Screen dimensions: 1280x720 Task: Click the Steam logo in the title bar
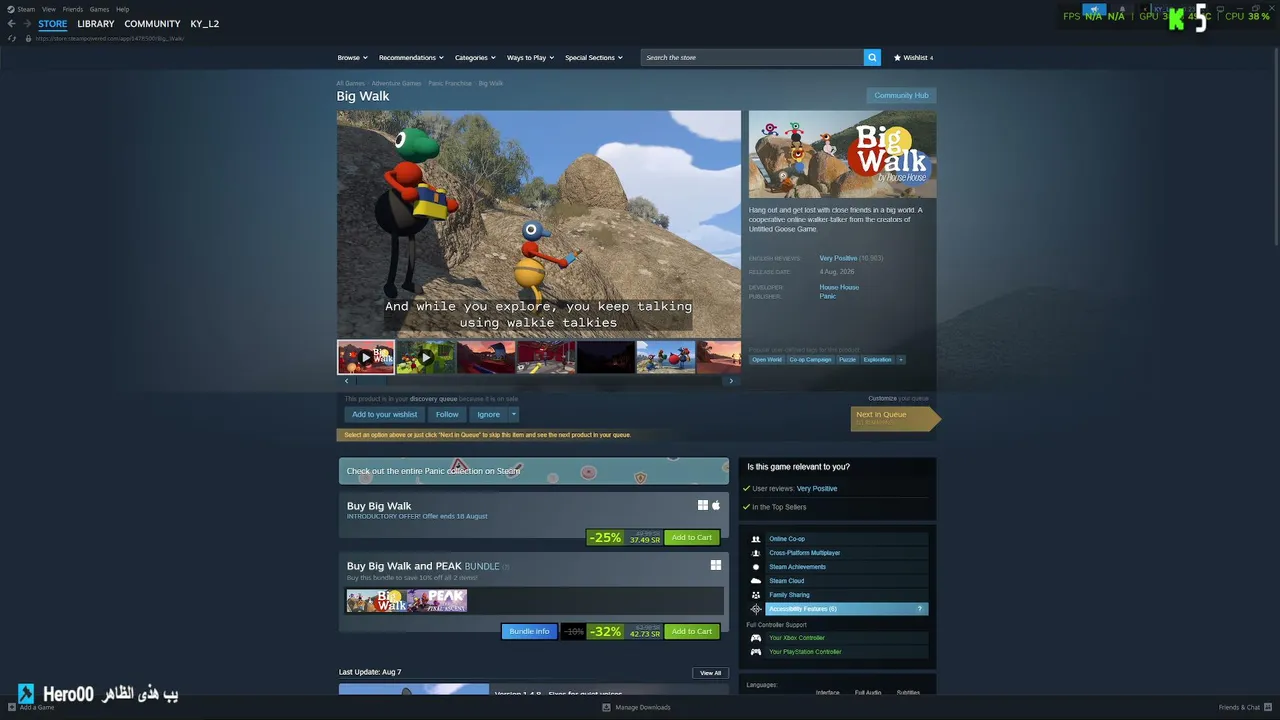[10, 9]
